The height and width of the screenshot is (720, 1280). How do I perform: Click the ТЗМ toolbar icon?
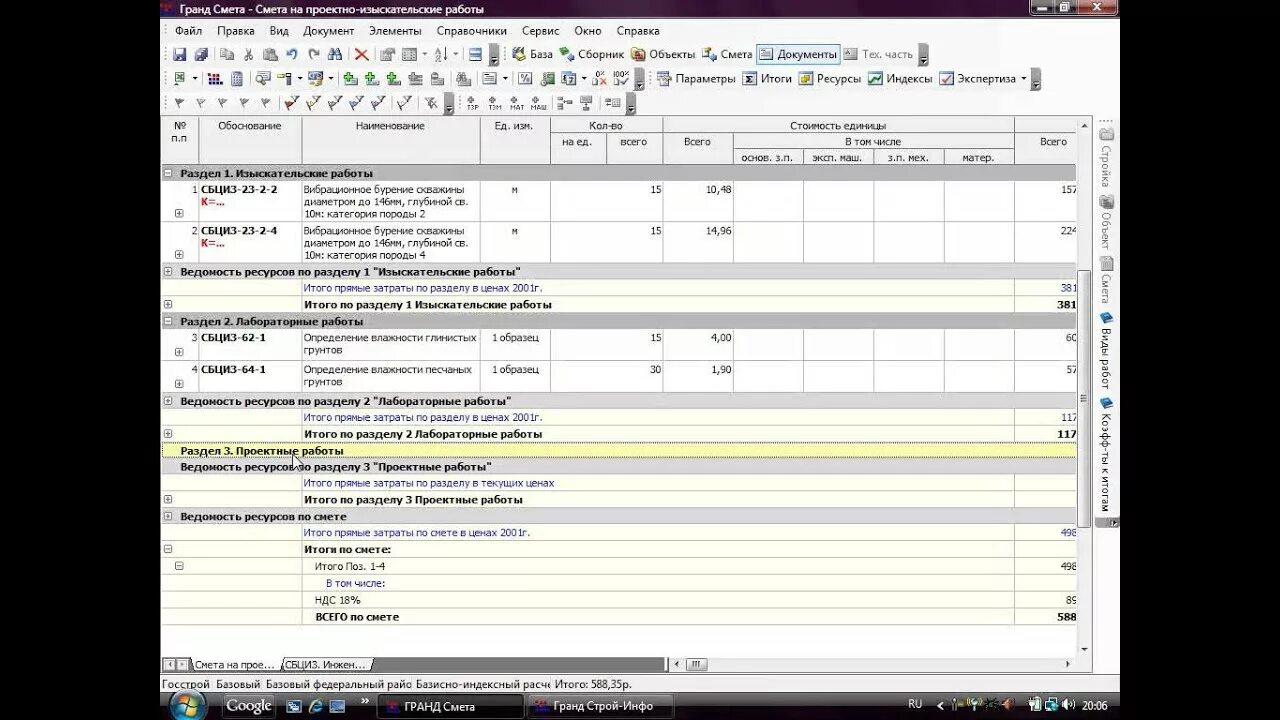coord(494,102)
